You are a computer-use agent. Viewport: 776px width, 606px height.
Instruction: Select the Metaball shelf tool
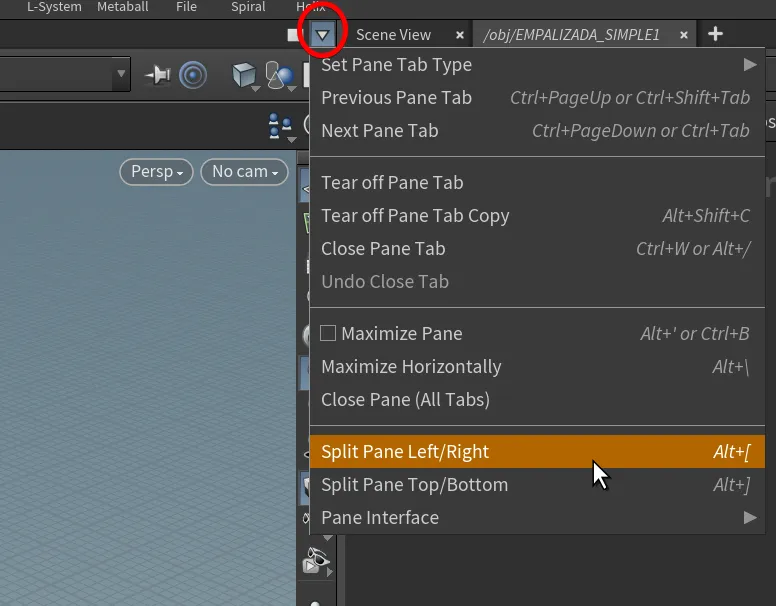click(122, 7)
